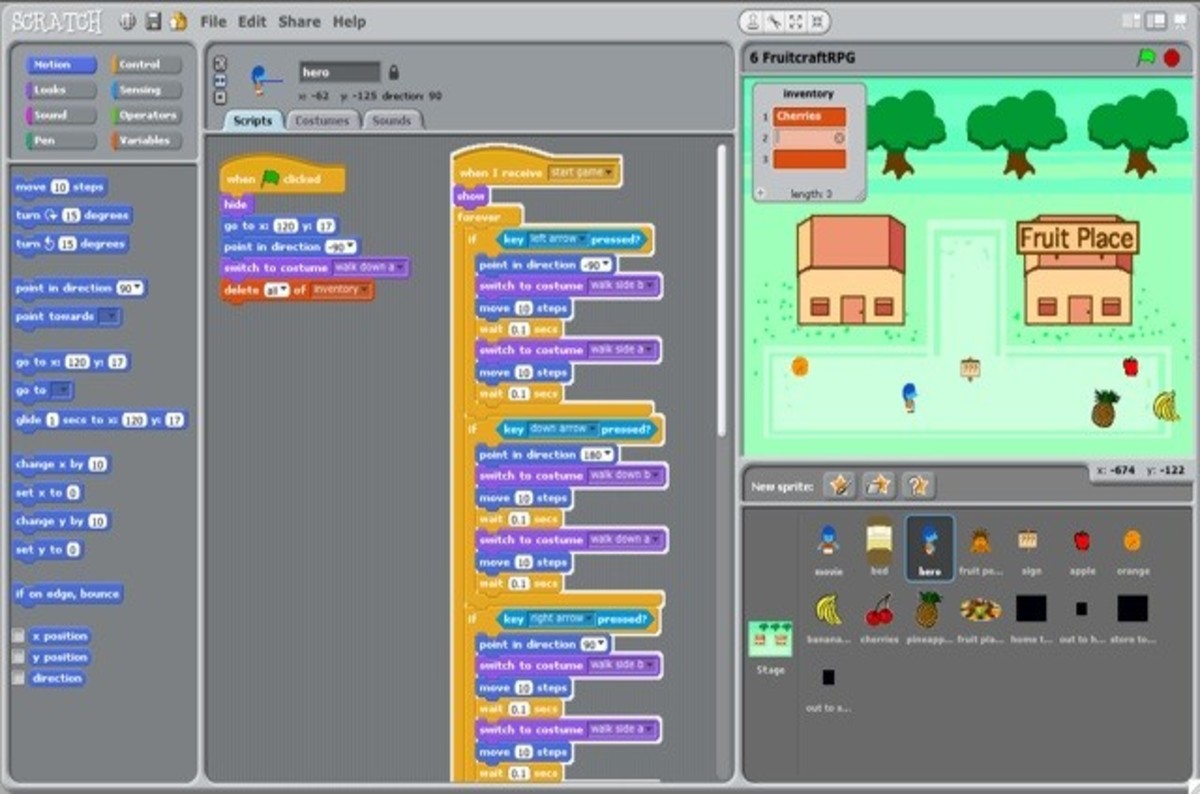Enable the x position checkbox
1200x794 pixels.
point(18,636)
